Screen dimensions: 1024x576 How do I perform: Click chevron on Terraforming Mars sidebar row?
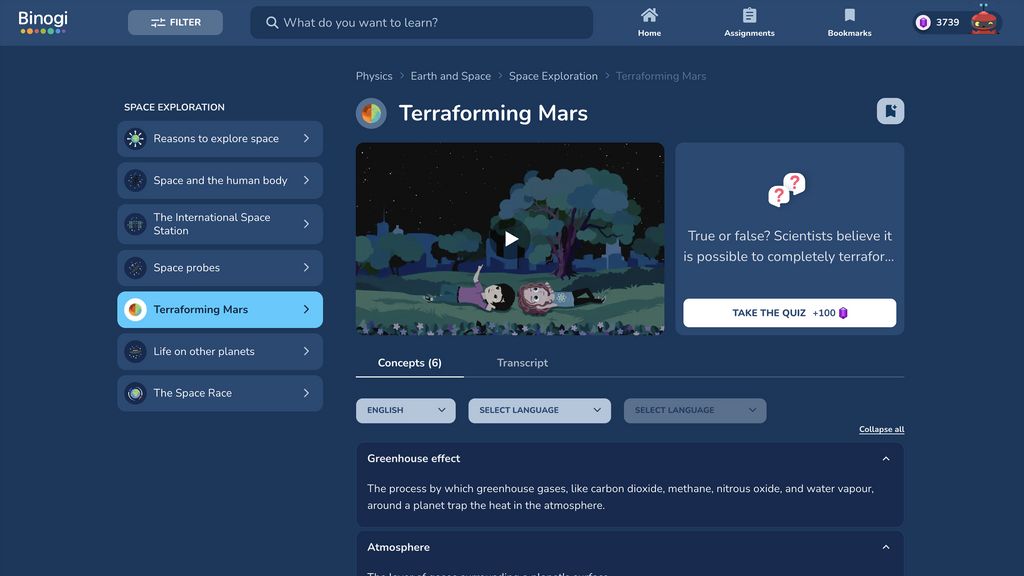pyautogui.click(x=306, y=310)
